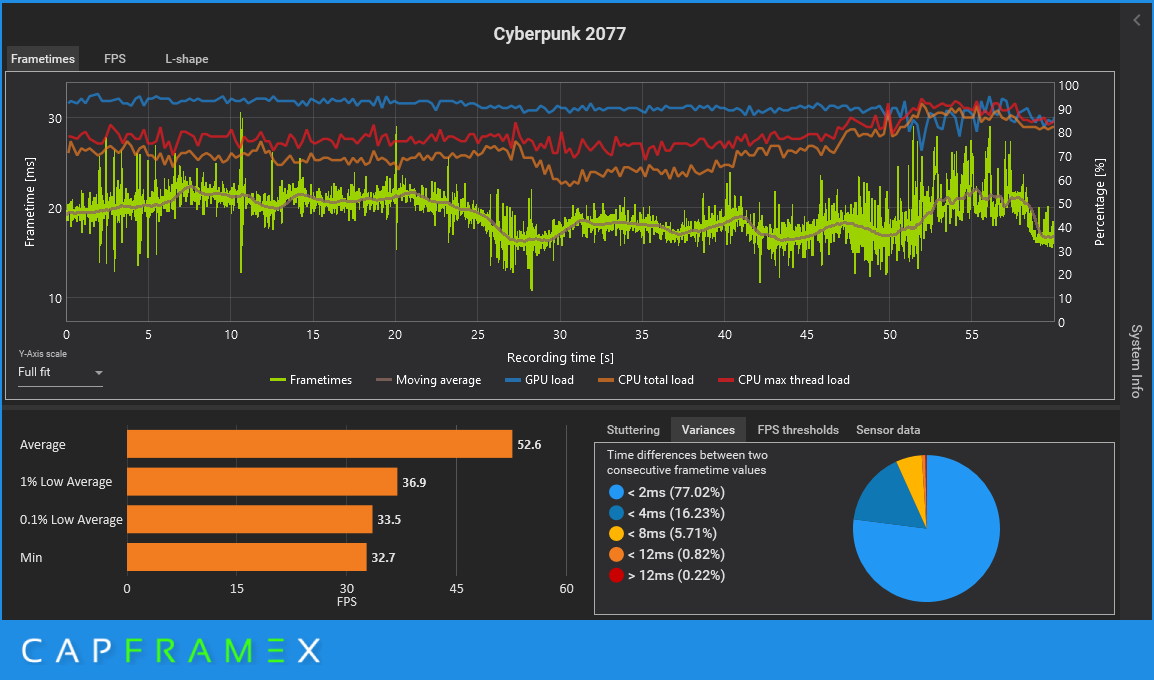Collapse the side panel chevron arrow
Image resolution: width=1154 pixels, height=680 pixels.
pyautogui.click(x=1136, y=21)
